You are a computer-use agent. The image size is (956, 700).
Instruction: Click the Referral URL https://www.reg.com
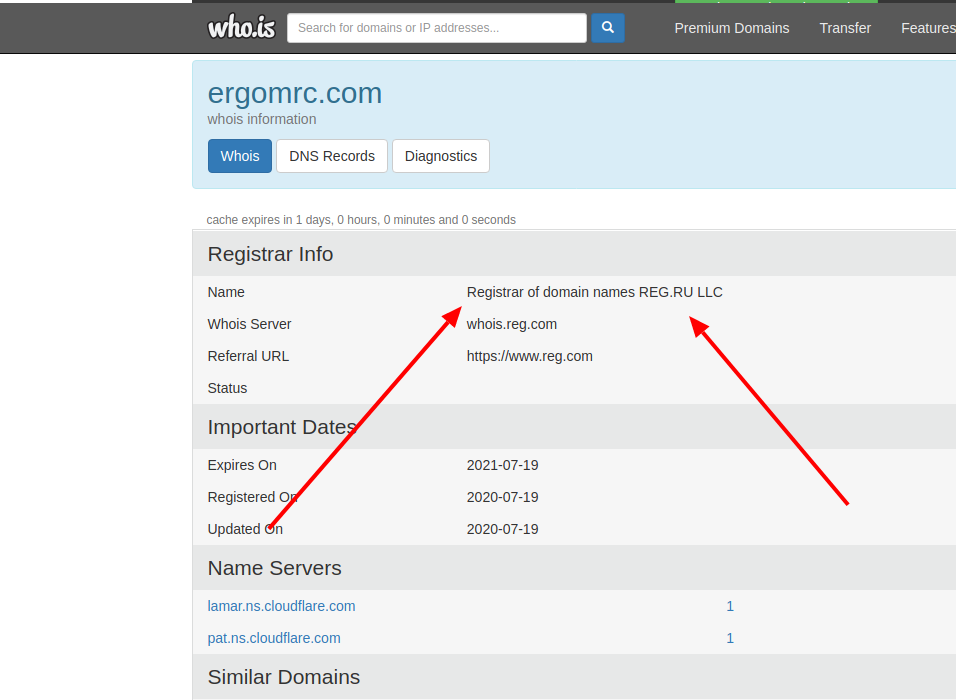tap(529, 356)
